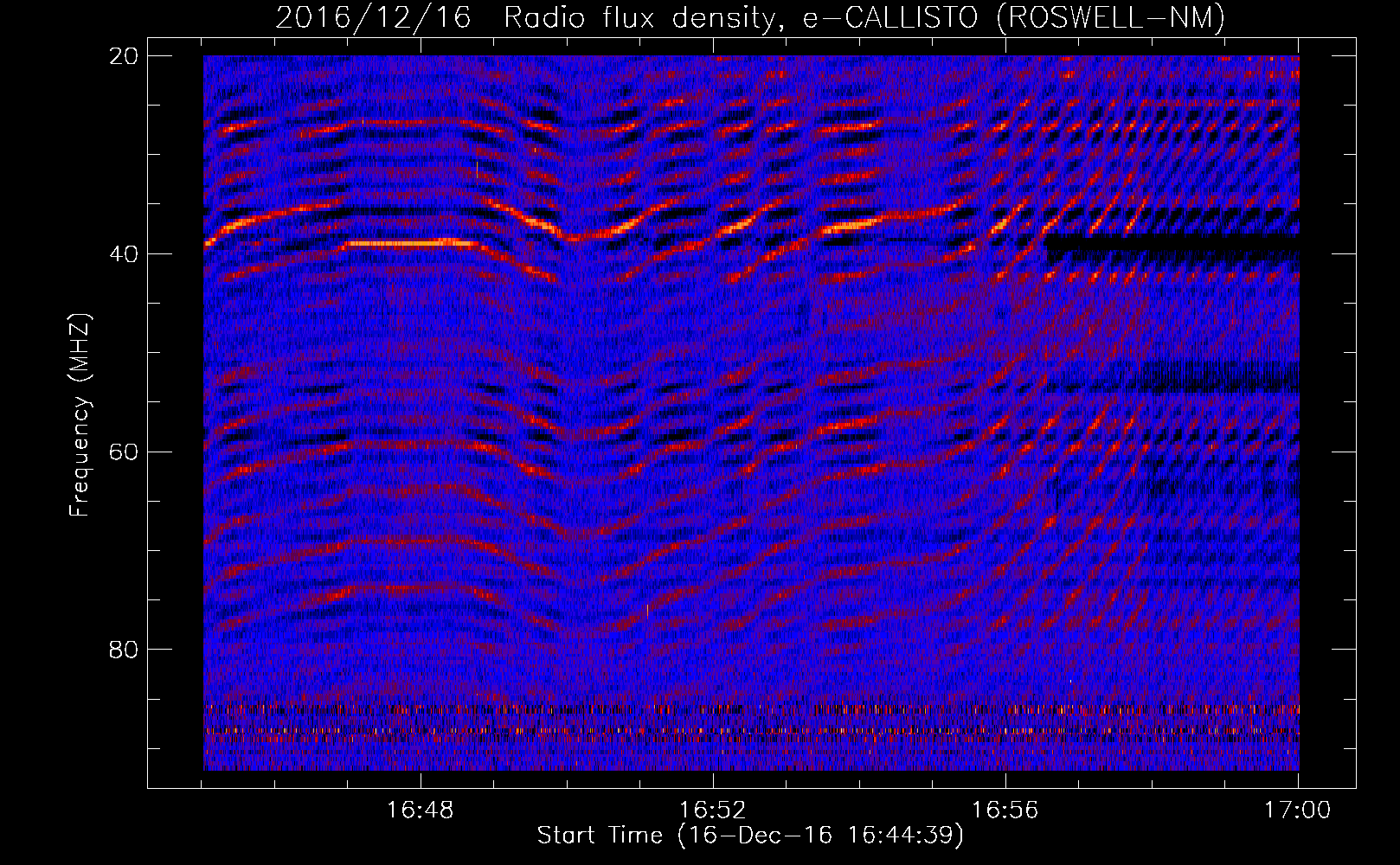The image size is (1400, 865).
Task: Click the plot title '2016/12/16 Radio flux density'
Action: (750, 17)
